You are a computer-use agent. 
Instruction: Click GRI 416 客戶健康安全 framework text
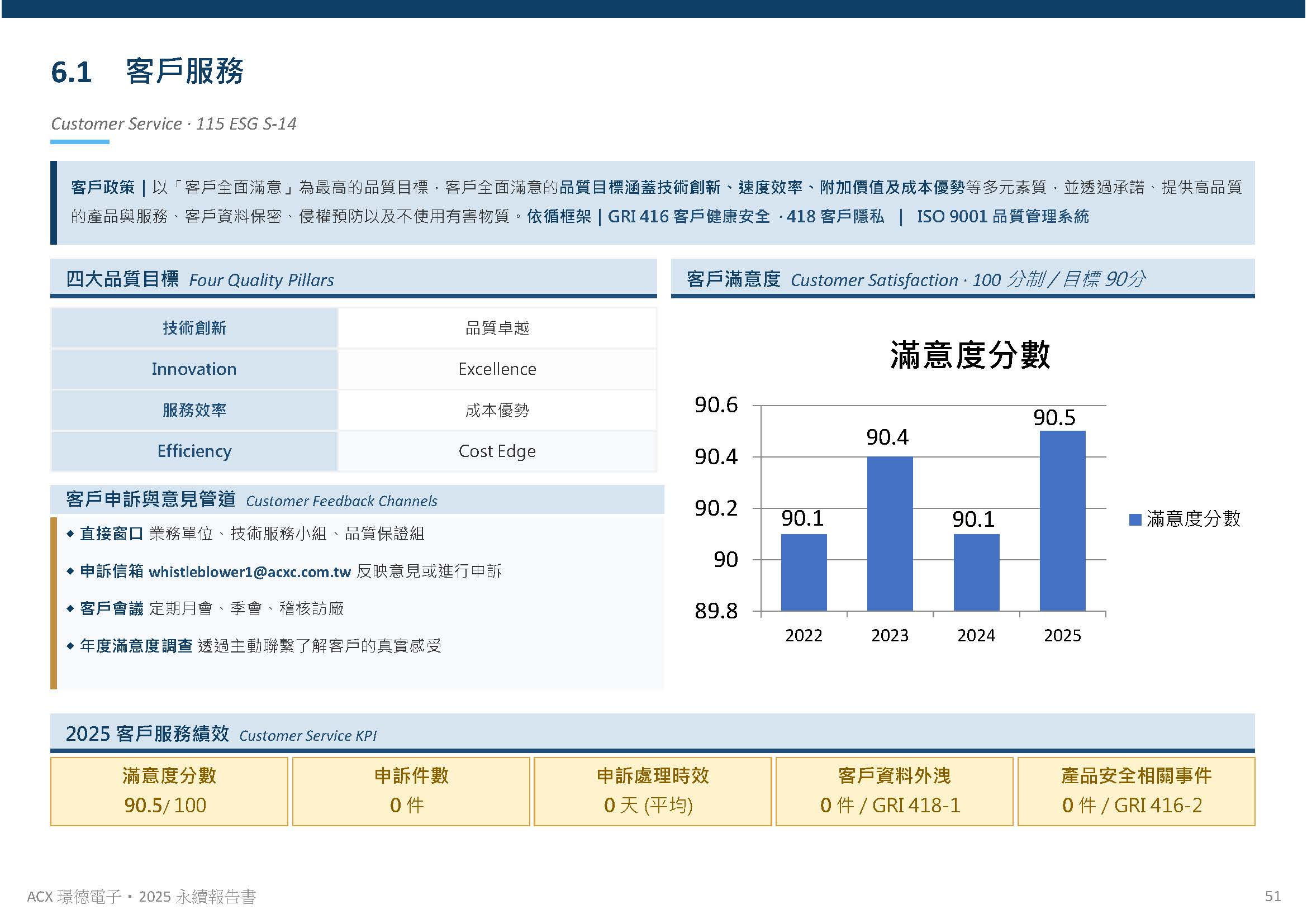(688, 216)
